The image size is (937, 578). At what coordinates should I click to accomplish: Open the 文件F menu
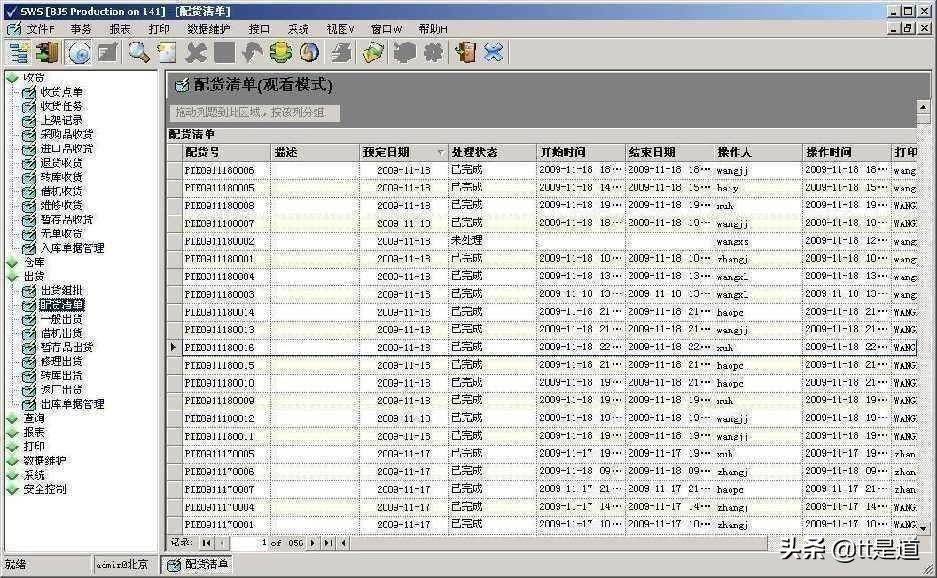click(x=39, y=29)
